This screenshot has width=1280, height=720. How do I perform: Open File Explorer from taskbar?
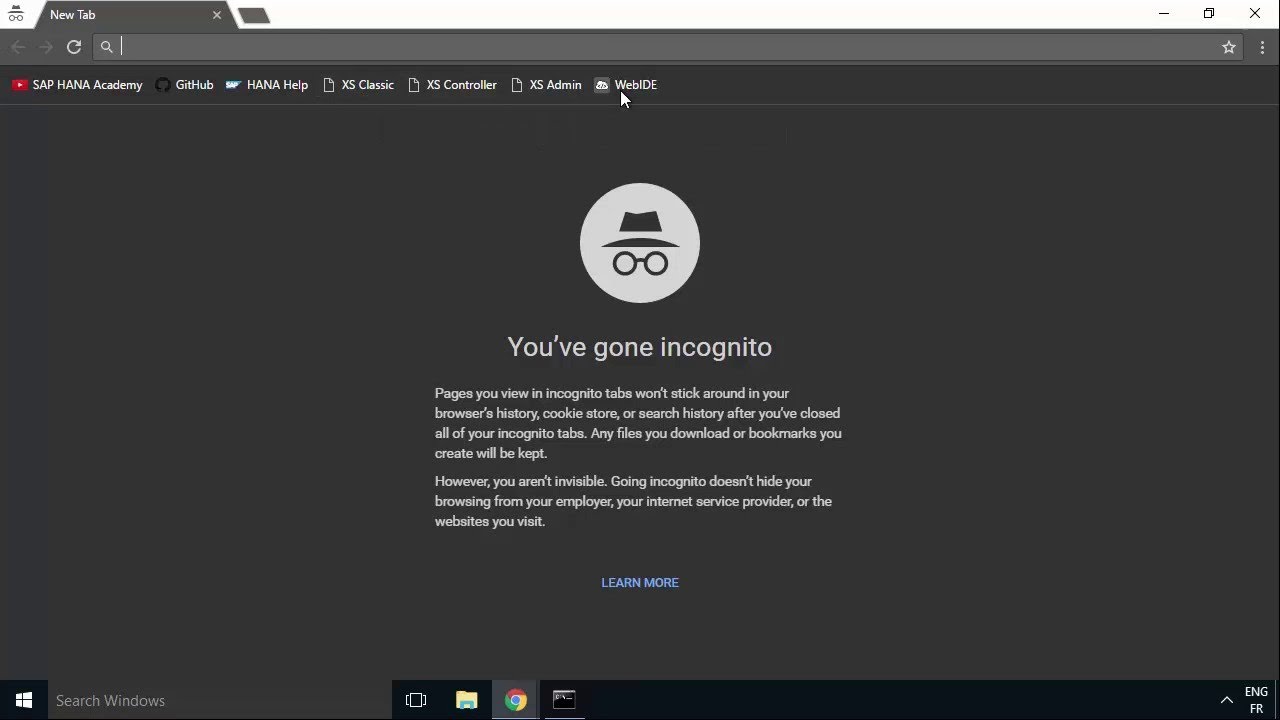466,700
